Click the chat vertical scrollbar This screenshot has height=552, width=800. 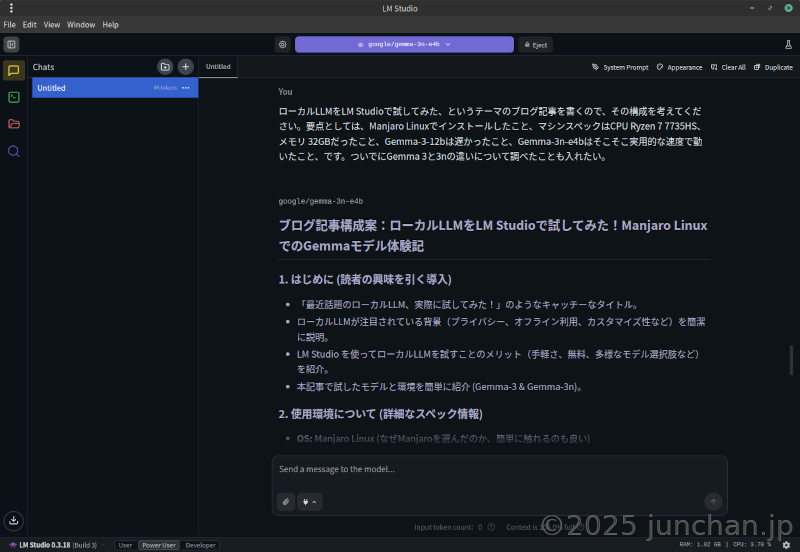click(791, 360)
